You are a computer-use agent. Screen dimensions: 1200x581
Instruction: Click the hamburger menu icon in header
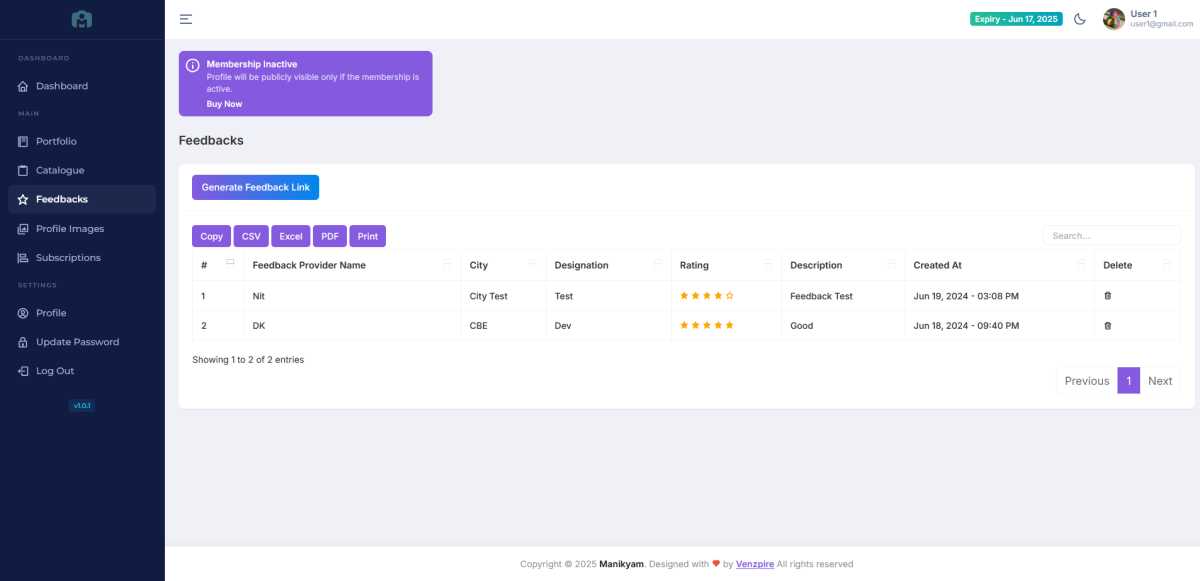coord(186,19)
